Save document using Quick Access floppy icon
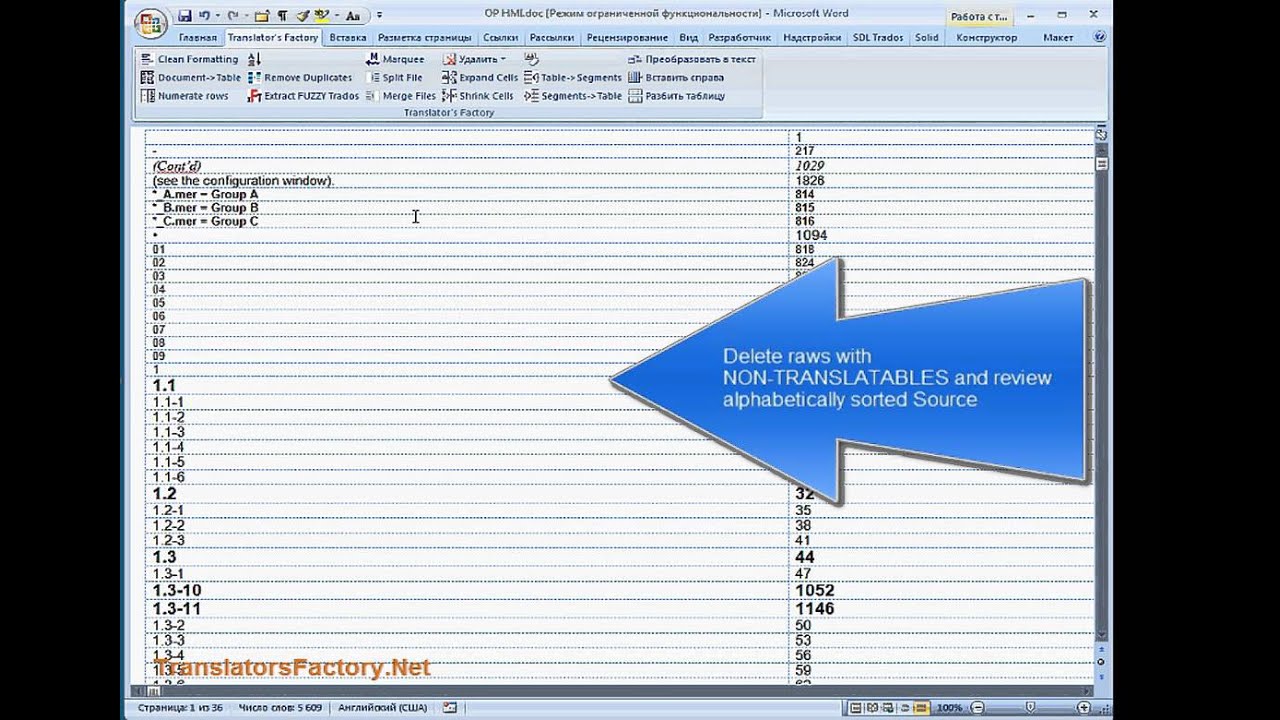The width and height of the screenshot is (1280, 720). [185, 15]
